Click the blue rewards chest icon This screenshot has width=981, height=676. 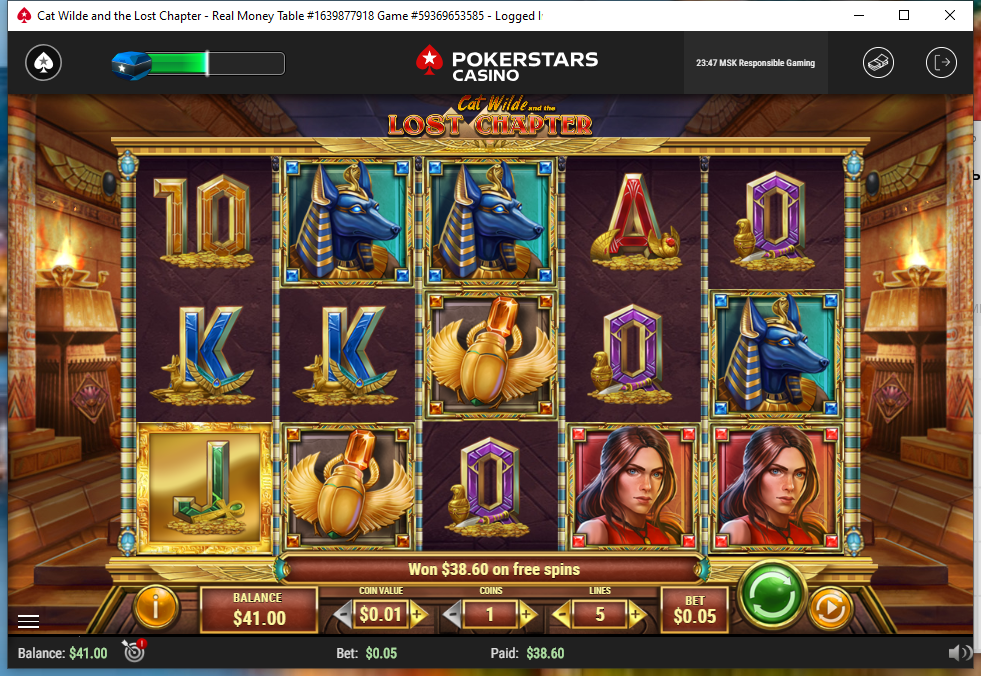tap(131, 64)
